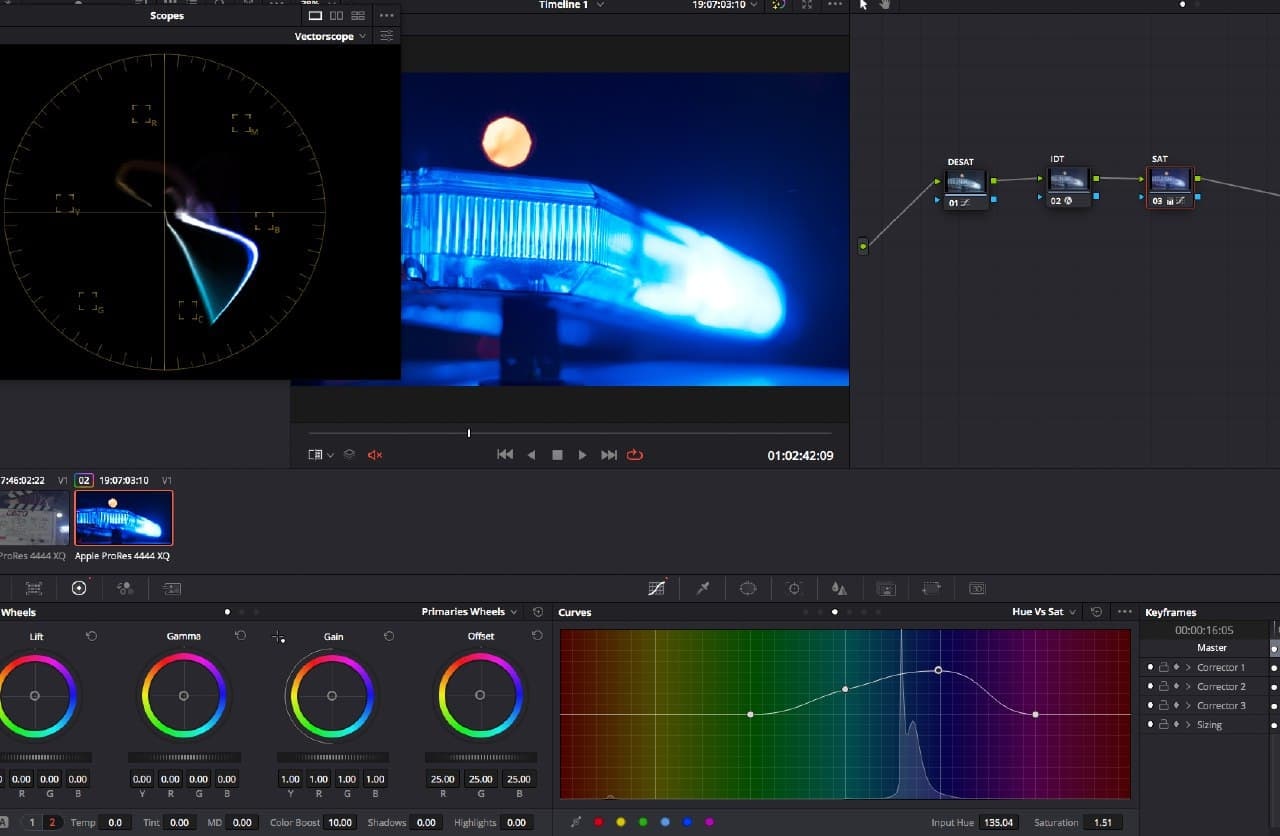Play the clip in reverse
This screenshot has height=836, width=1280.
tap(531, 455)
